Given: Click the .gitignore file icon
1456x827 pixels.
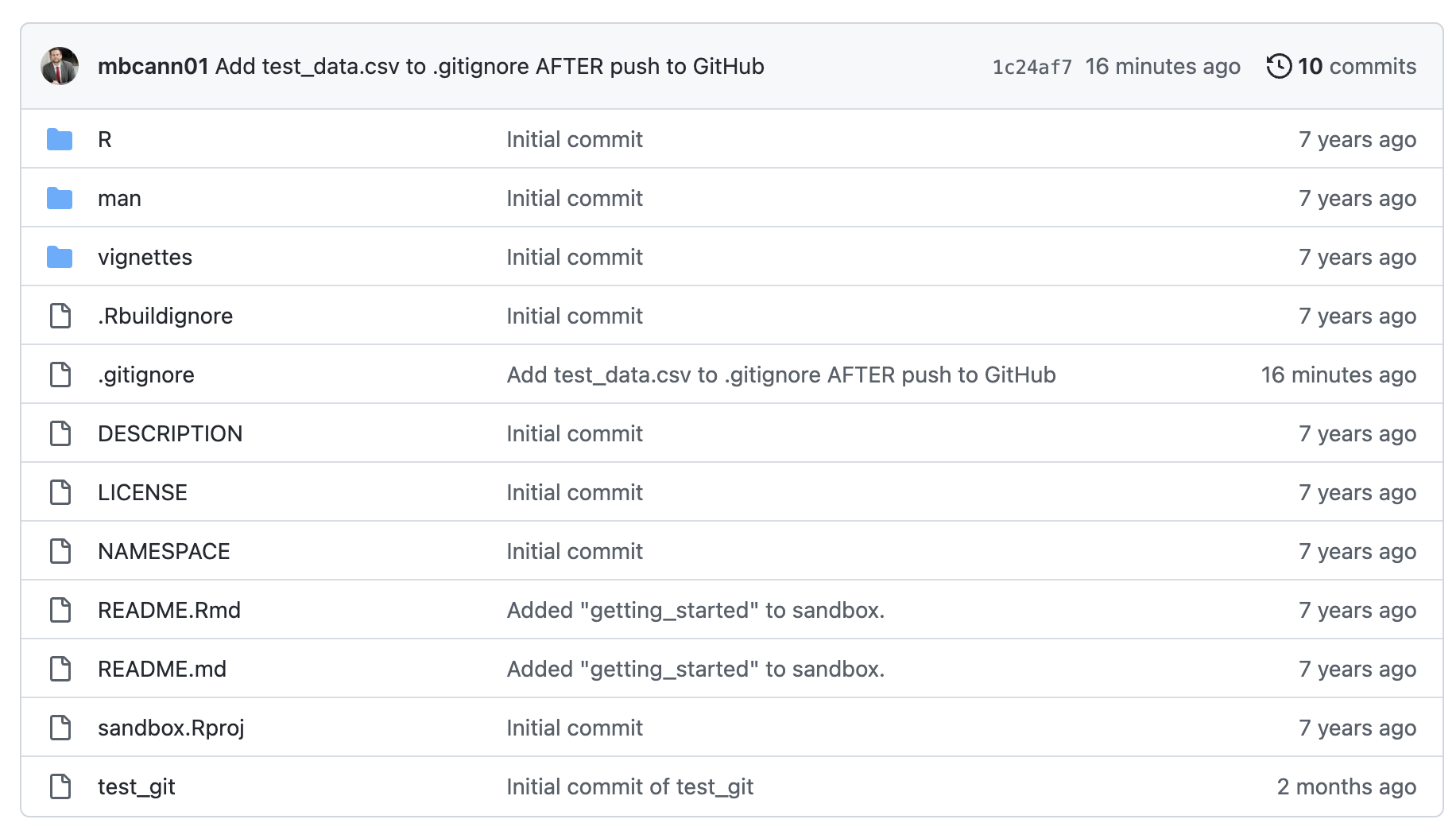Looking at the screenshot, I should (60, 375).
